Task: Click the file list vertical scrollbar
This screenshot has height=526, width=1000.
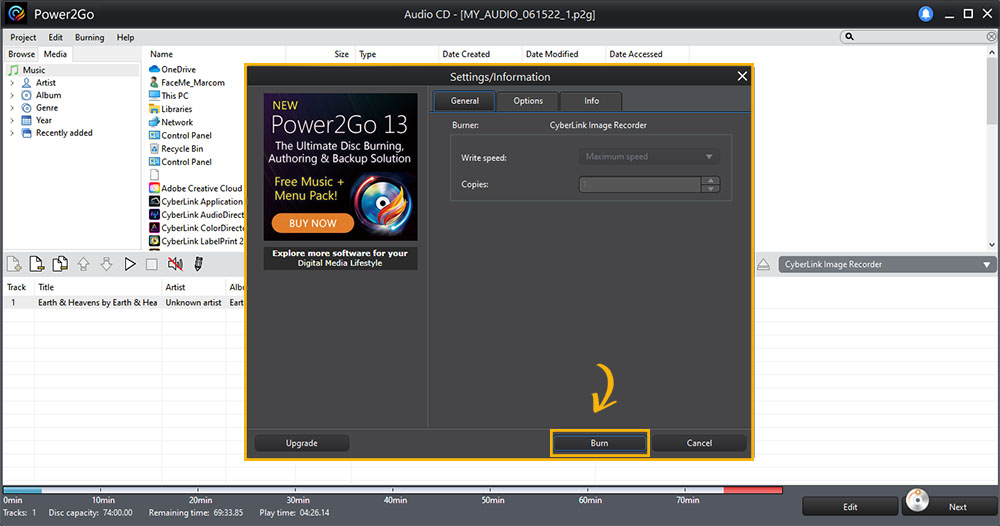Action: coord(992,148)
